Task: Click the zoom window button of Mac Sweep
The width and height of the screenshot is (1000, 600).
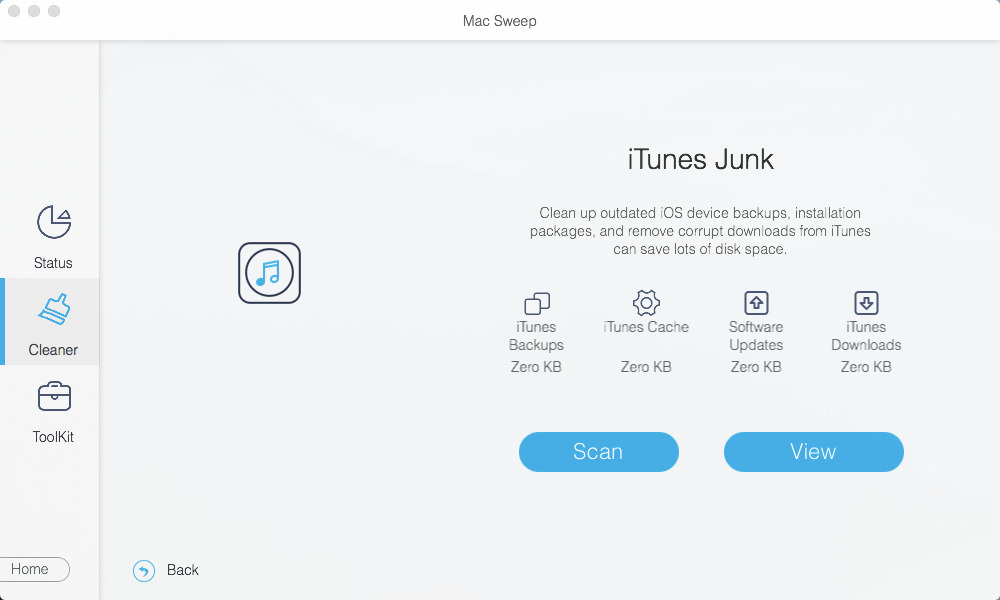Action: 54,11
